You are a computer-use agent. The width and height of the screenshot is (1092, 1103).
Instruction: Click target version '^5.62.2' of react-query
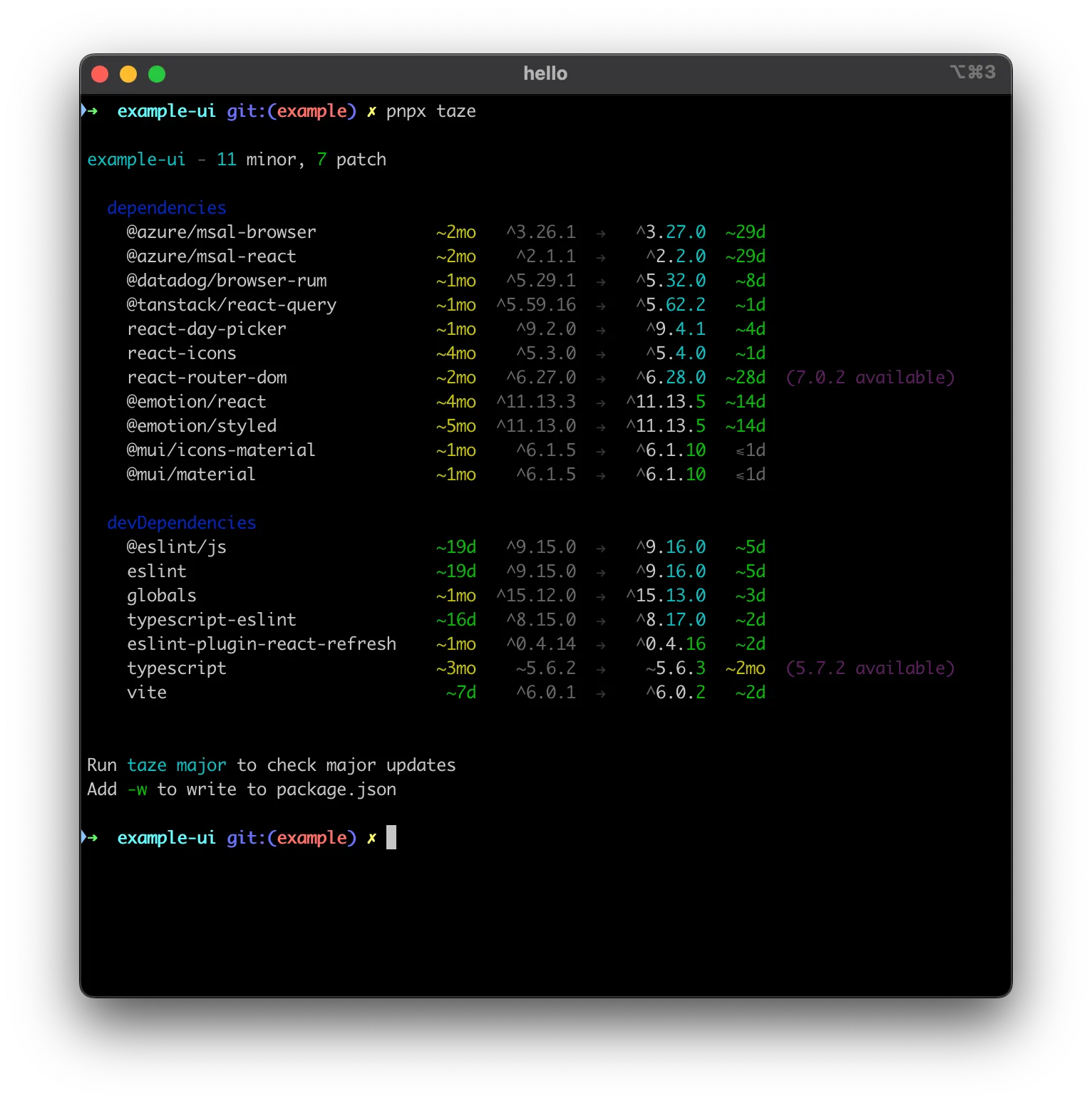(x=671, y=305)
